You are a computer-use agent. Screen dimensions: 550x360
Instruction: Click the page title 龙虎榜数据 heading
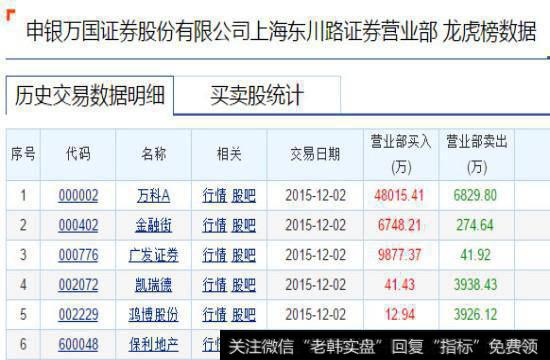click(489, 31)
